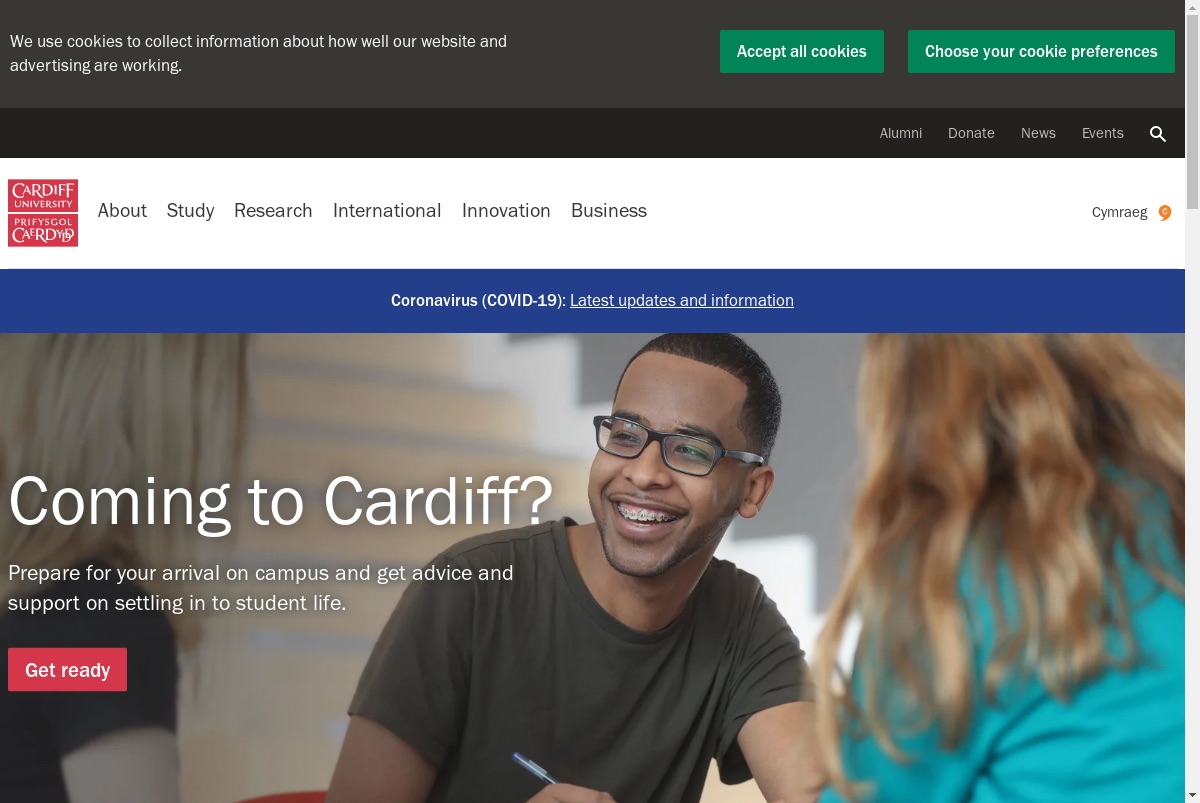The height and width of the screenshot is (803, 1200).
Task: Click the vertical page scrollbar
Action: point(1192,401)
